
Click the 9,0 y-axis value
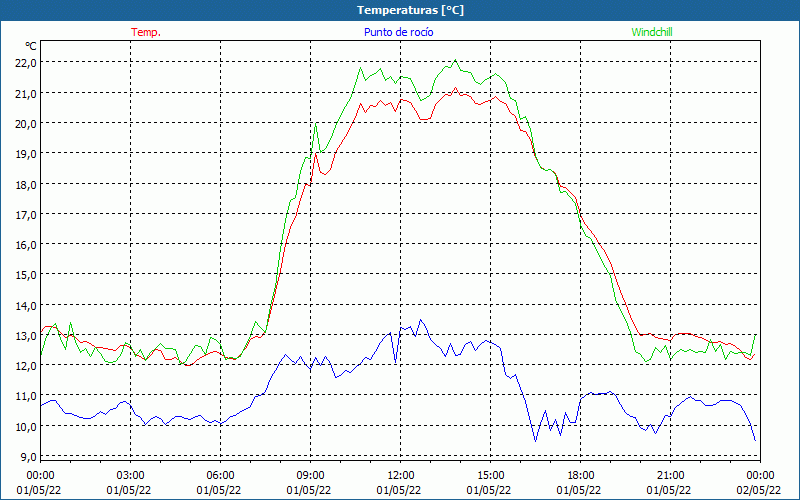pos(27,456)
